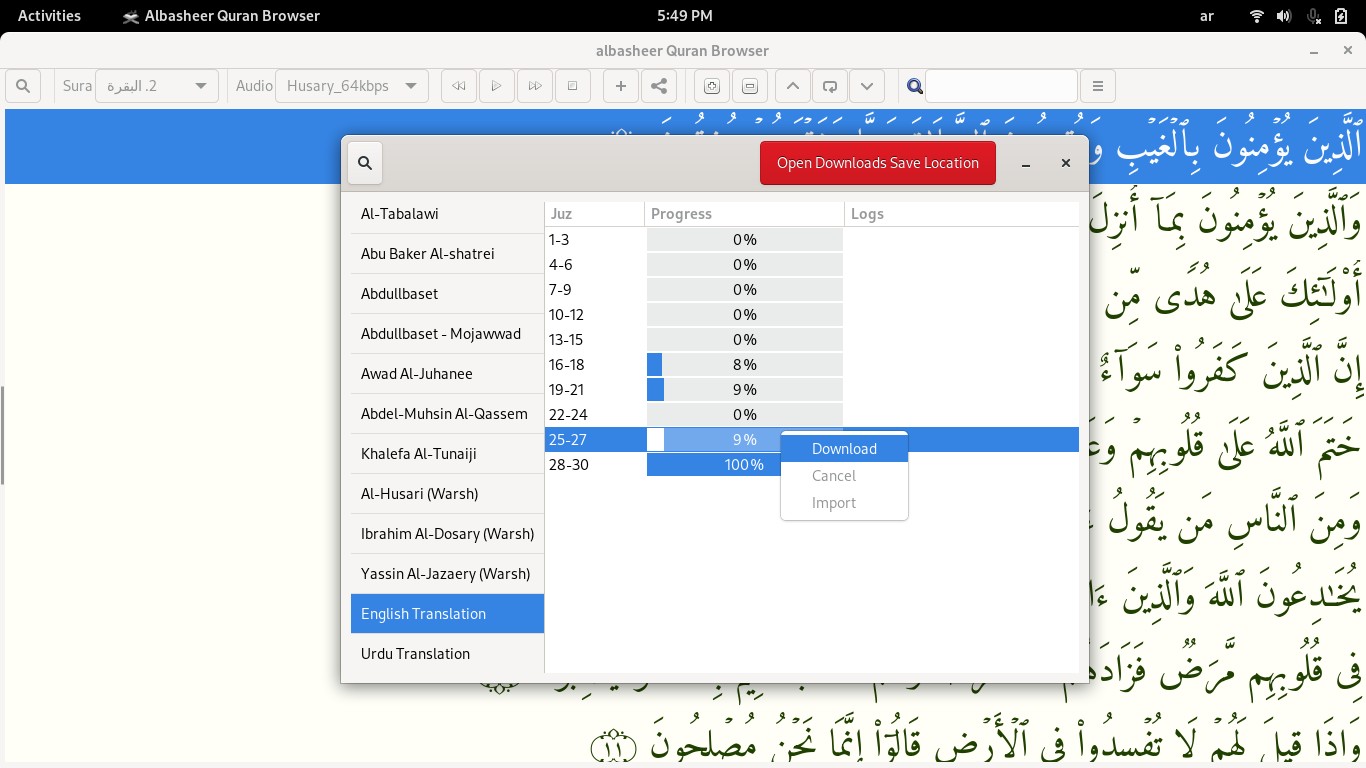Click the Juz column header
1366x768 pixels.
[x=594, y=214]
